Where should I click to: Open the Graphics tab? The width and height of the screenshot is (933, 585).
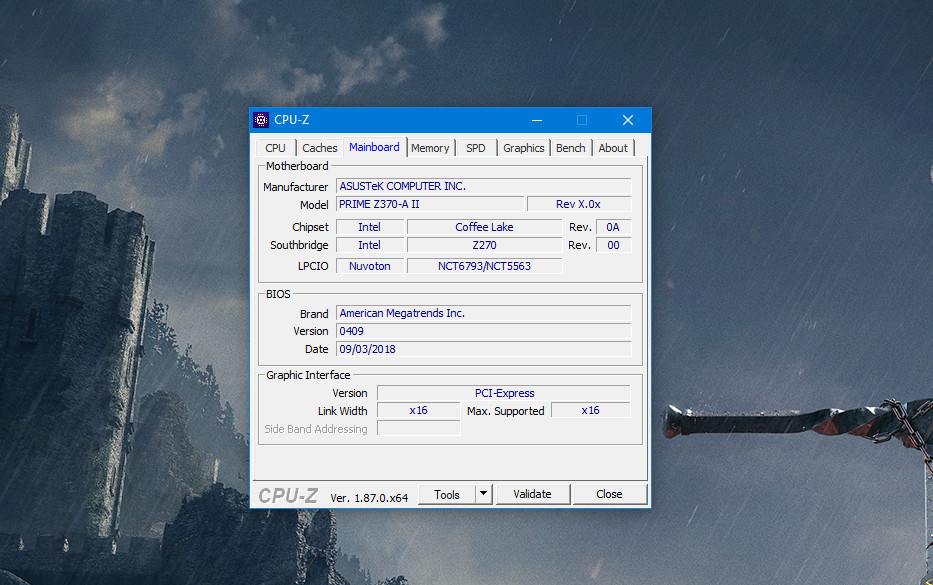(524, 148)
